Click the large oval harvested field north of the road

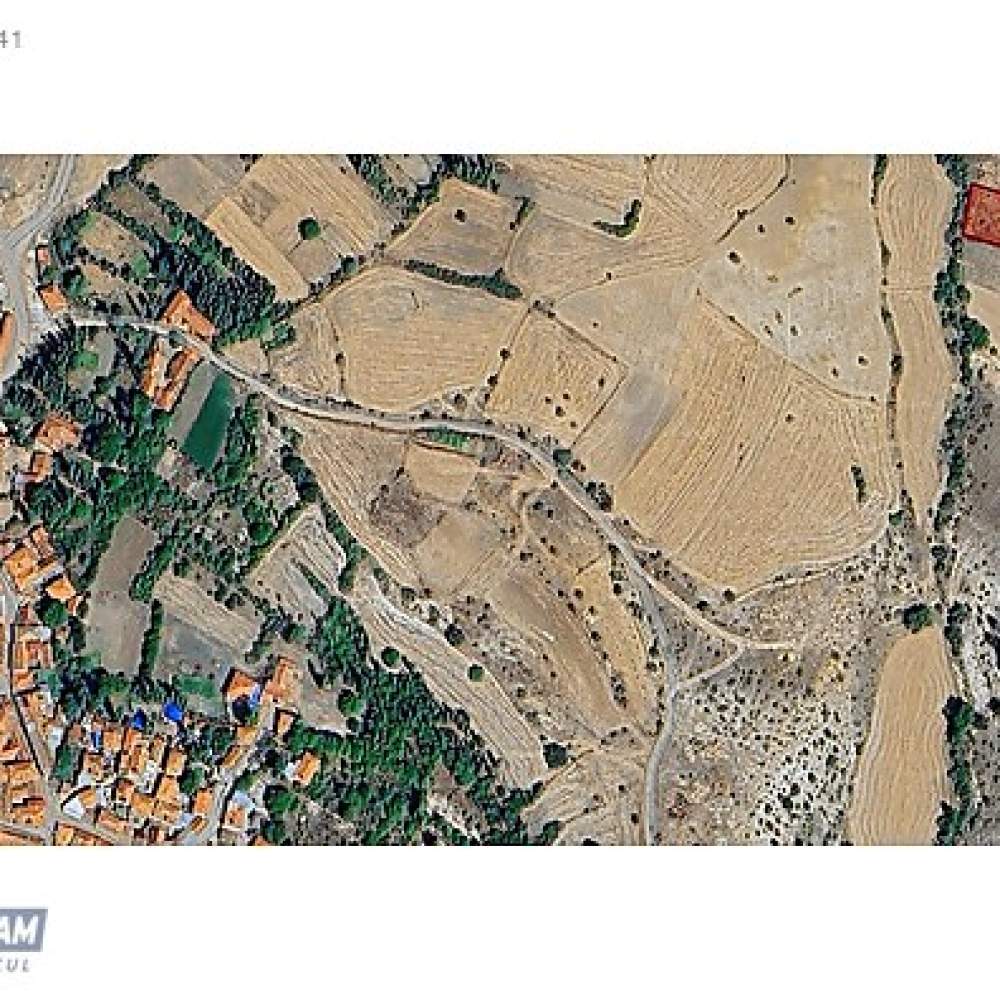(x=415, y=339)
